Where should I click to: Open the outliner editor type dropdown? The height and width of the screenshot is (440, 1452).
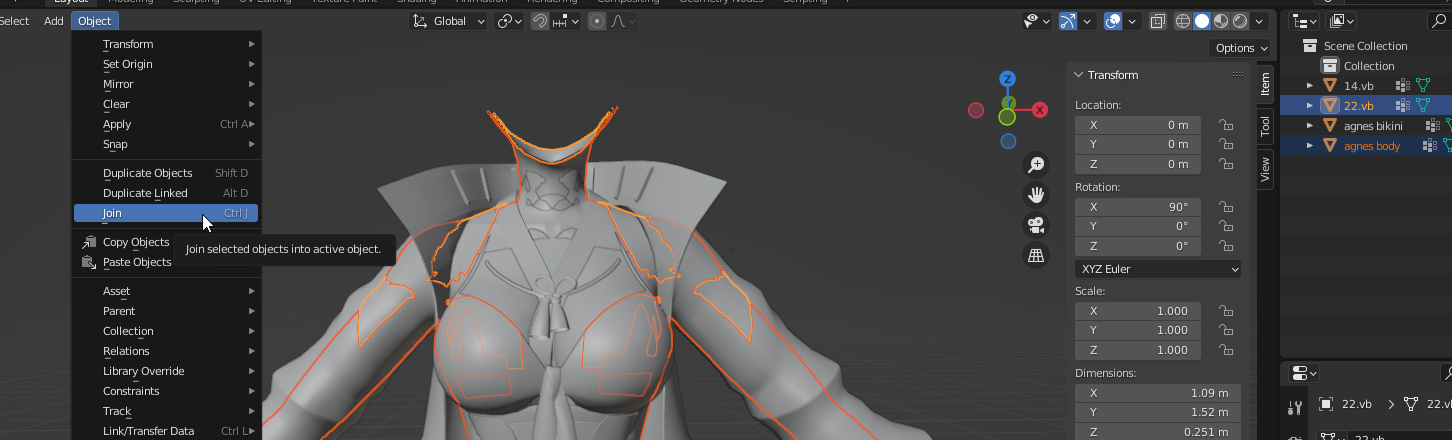pos(1304,21)
